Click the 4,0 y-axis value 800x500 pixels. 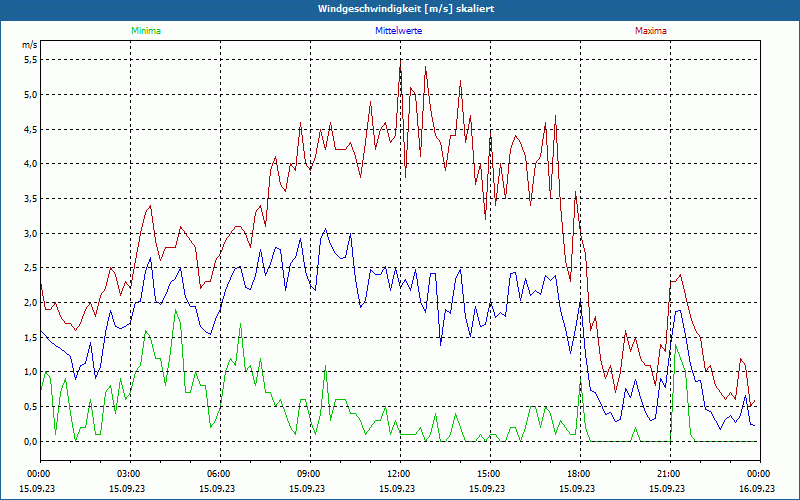(x=31, y=164)
